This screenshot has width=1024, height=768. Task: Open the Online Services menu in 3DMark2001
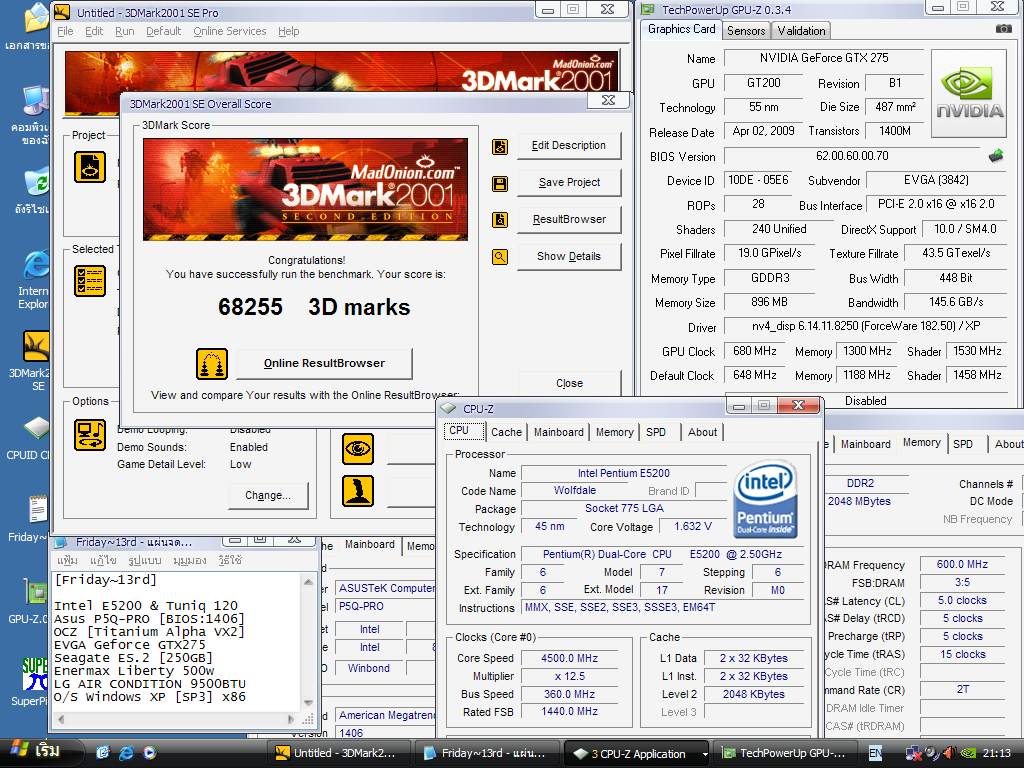click(230, 31)
